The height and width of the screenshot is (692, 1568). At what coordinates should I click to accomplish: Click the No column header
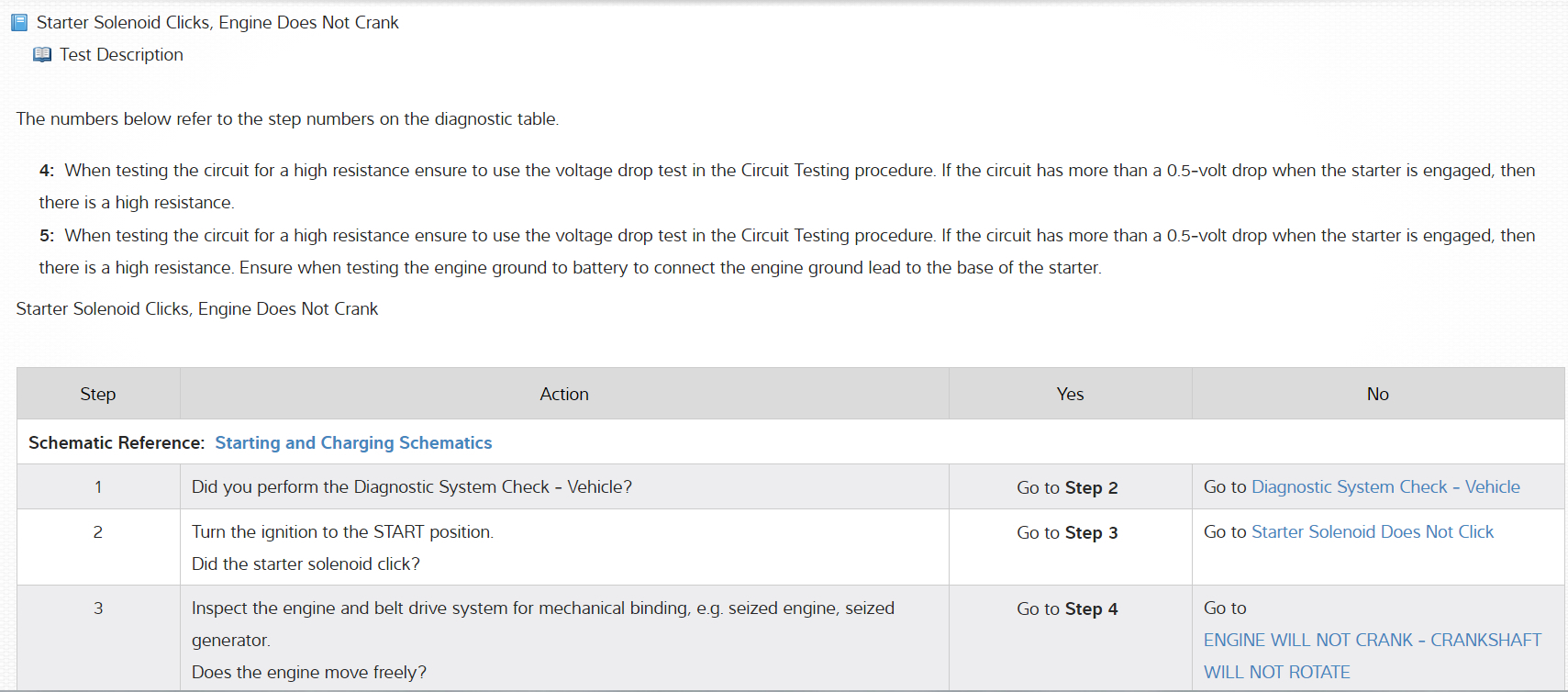tap(1377, 395)
